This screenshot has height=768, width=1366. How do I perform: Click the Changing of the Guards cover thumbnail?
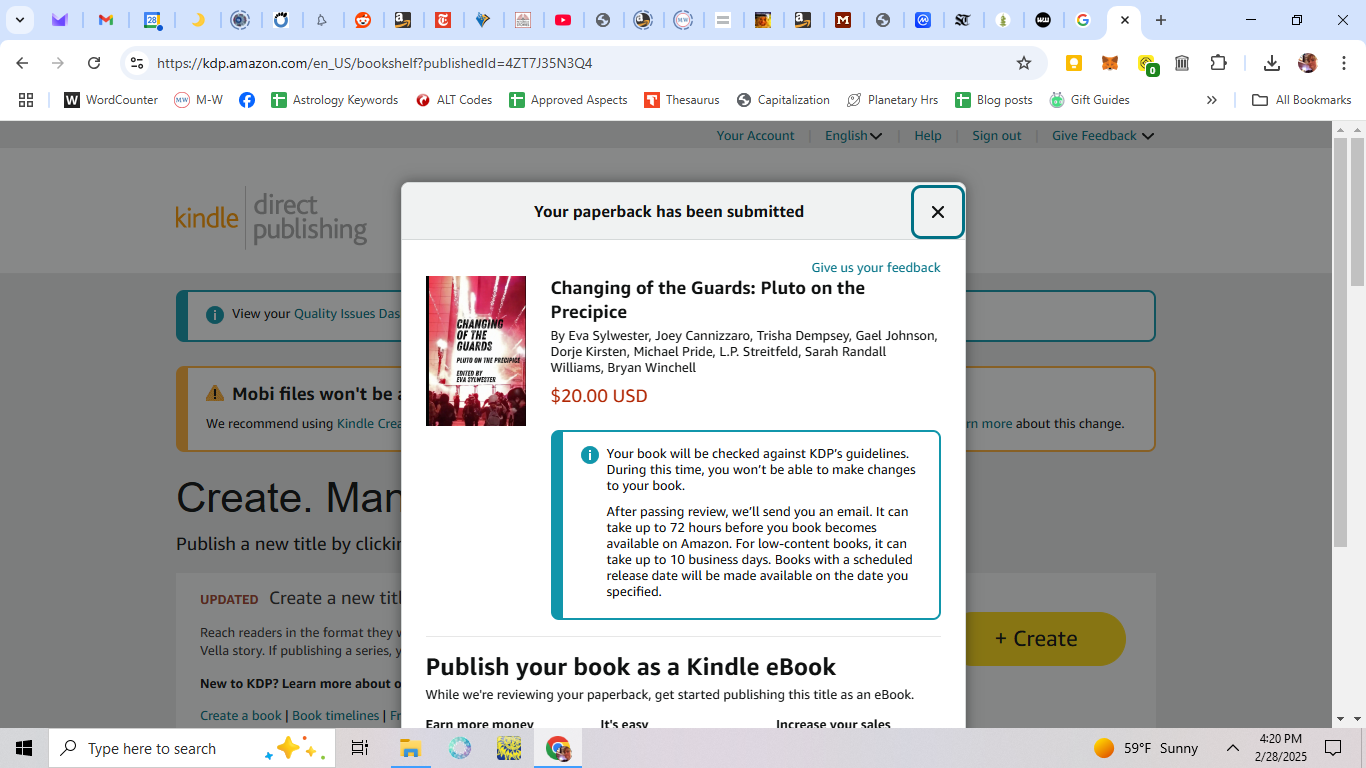[x=475, y=351]
